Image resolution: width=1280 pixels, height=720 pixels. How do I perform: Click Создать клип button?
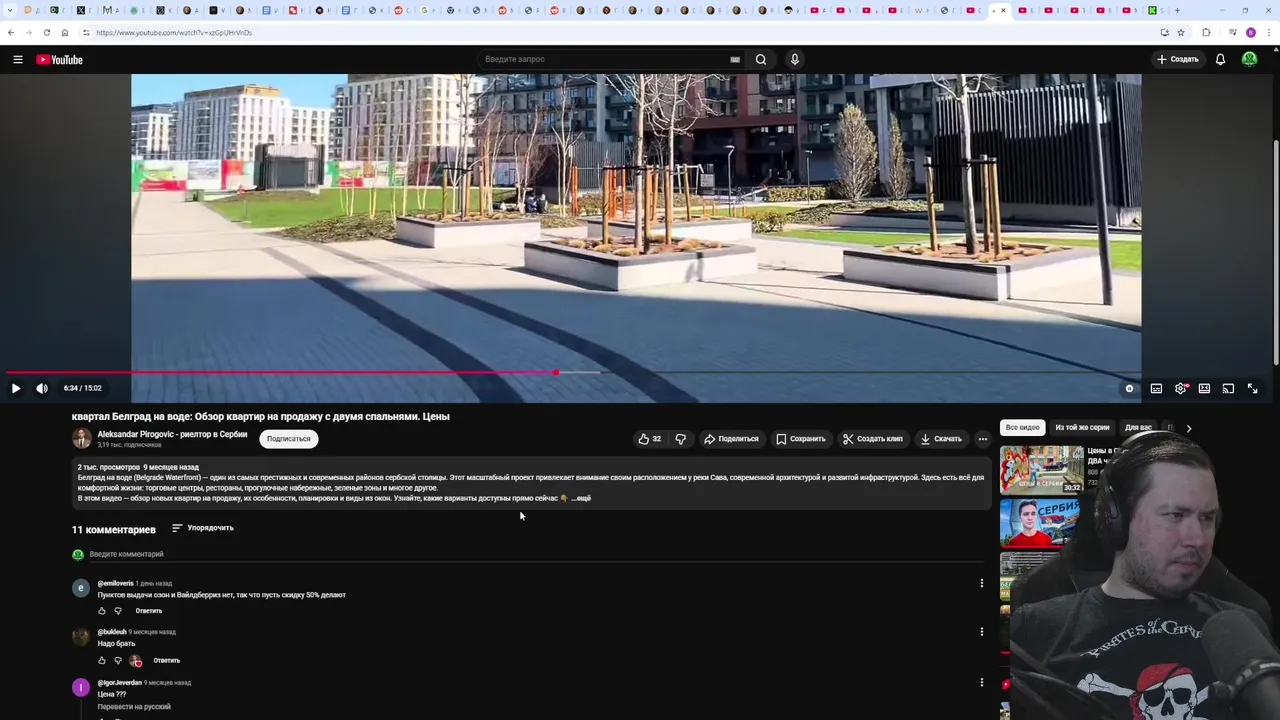pos(873,439)
